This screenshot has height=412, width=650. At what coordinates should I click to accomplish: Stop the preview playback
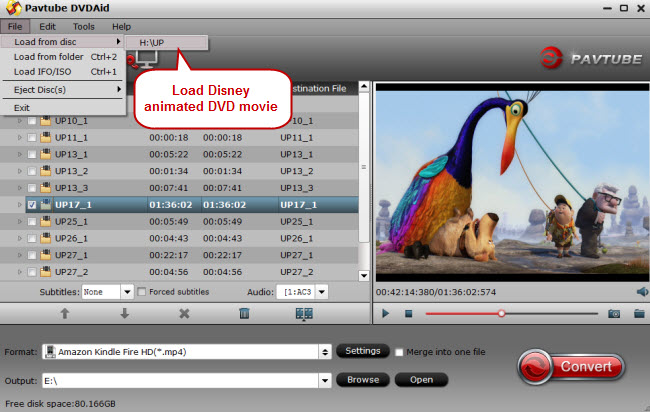point(408,314)
